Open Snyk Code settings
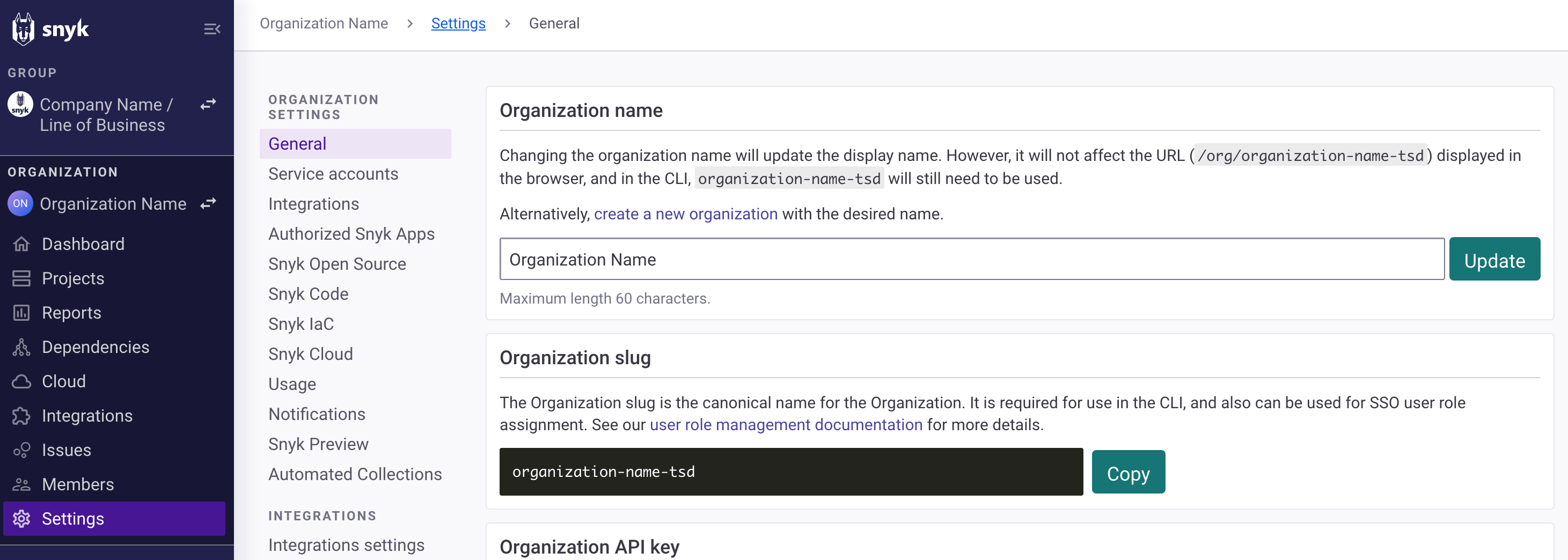Screen dimensions: 1568x560 [308, 294]
